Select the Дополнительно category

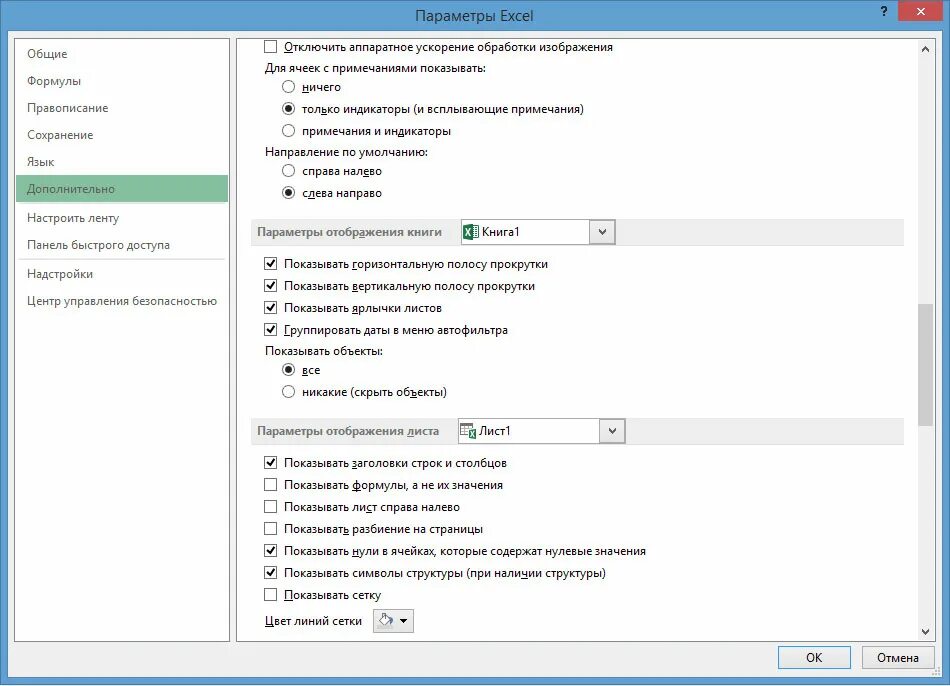122,188
